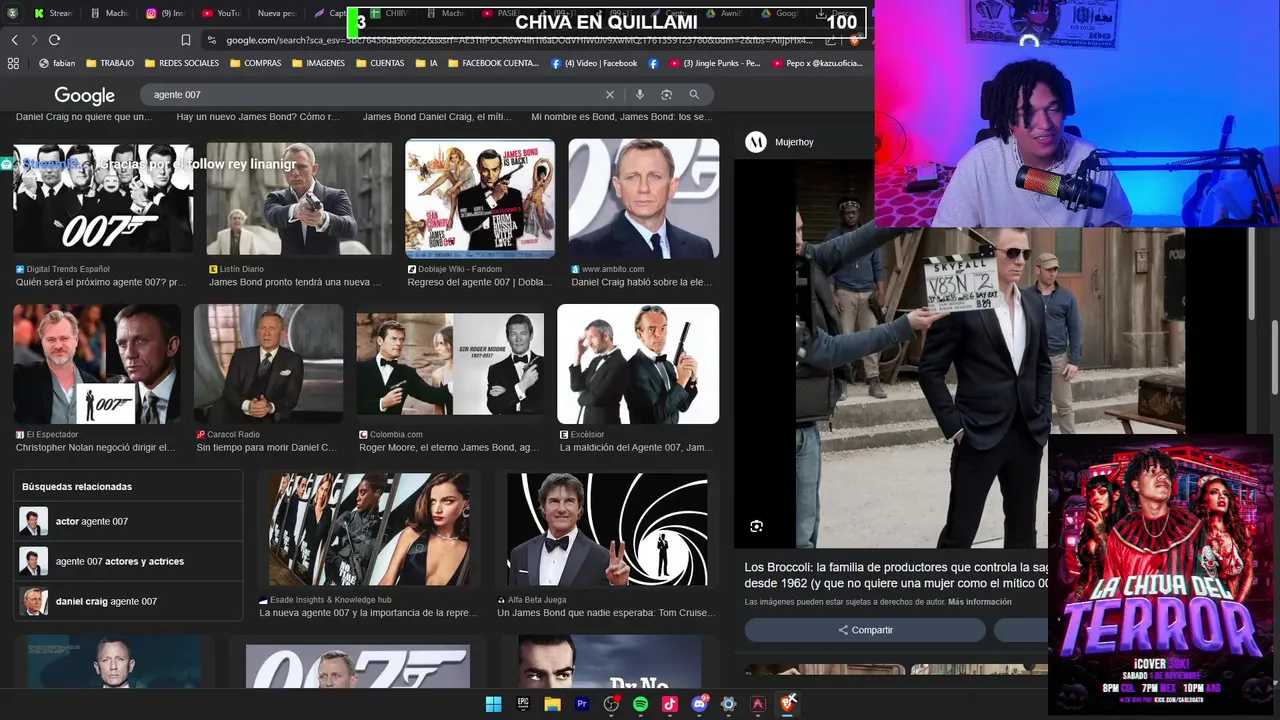This screenshot has height=720, width=1280.
Task: Open OBS Studio from taskbar
Action: [611, 704]
